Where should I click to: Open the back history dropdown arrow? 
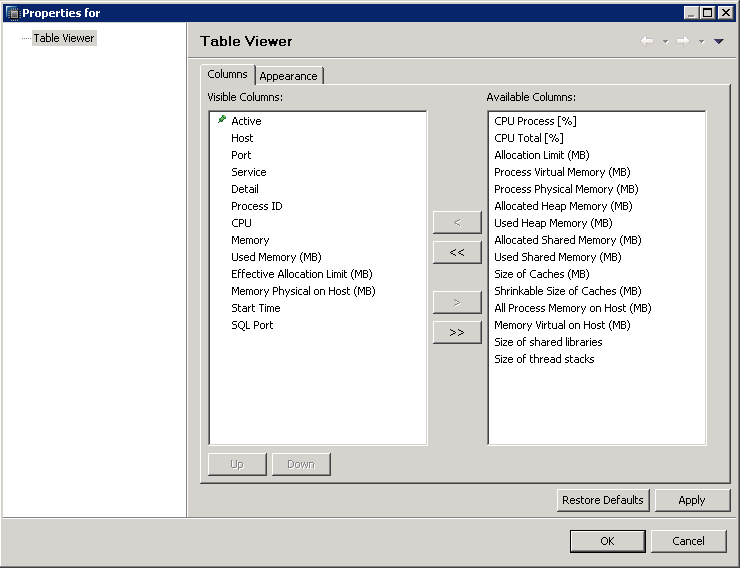coord(665,42)
